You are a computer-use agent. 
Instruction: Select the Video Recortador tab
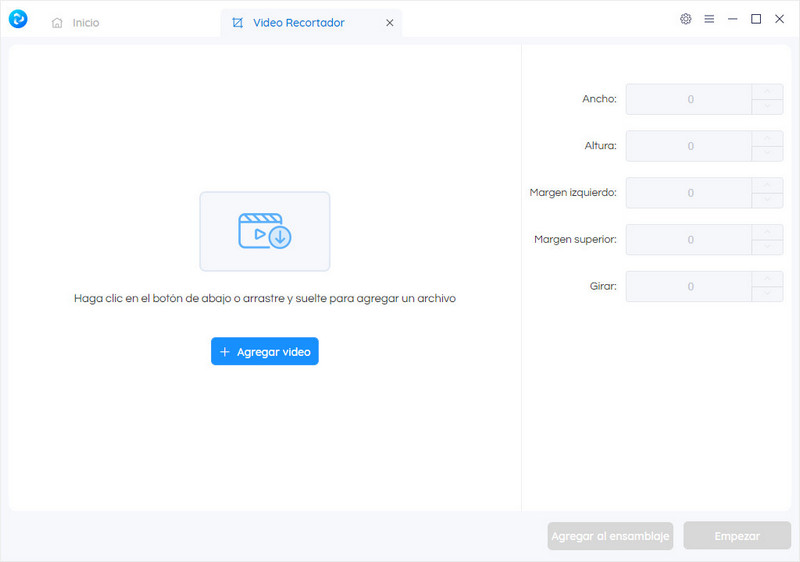coord(300,23)
